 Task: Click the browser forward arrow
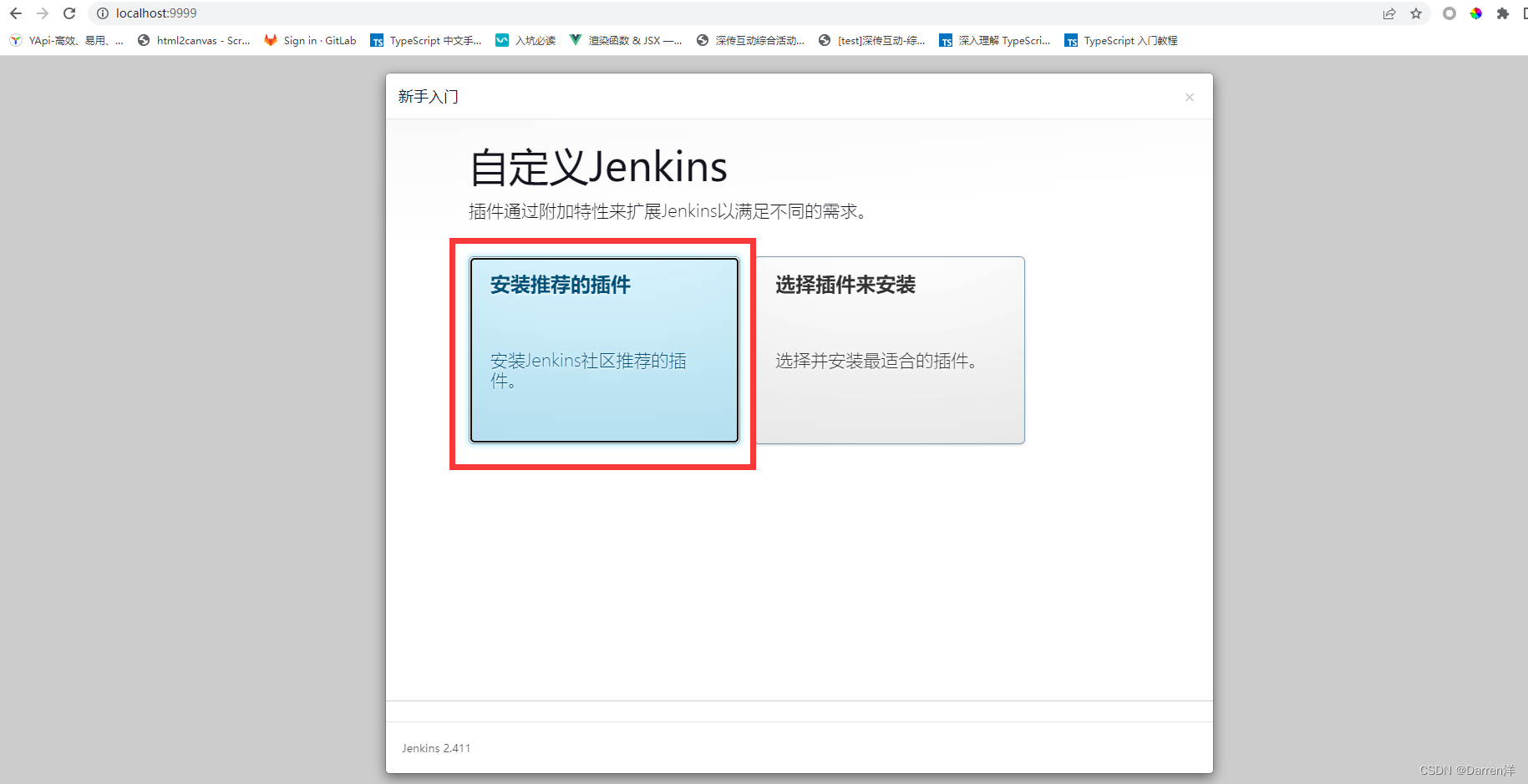(43, 13)
